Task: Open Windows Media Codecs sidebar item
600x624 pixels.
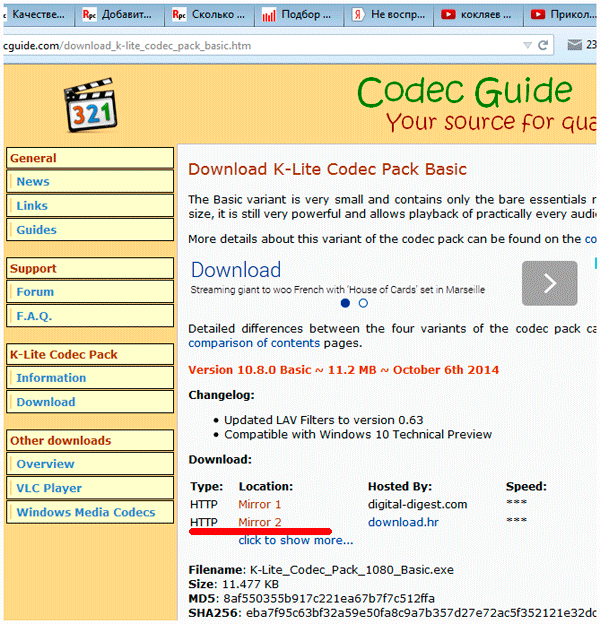Action: [90, 512]
